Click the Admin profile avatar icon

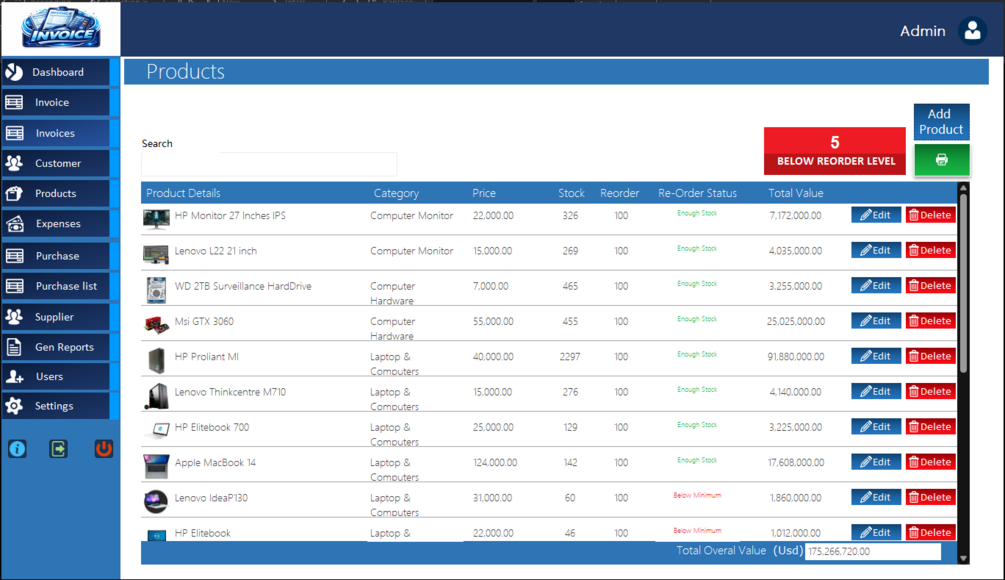tap(972, 30)
